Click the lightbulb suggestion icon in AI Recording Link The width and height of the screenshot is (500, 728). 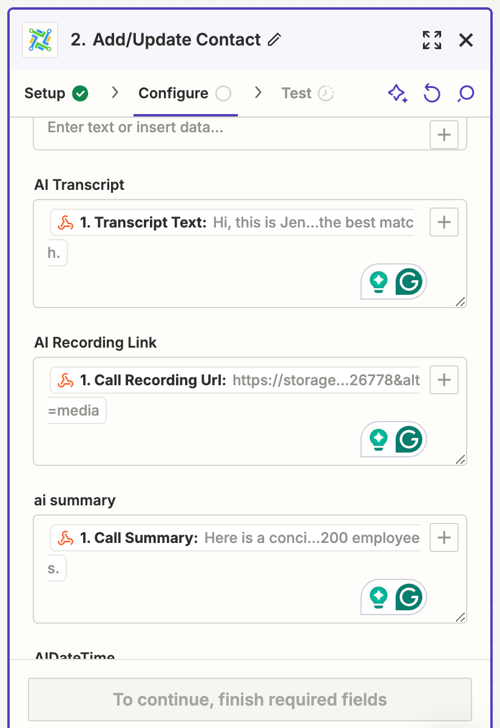(x=378, y=439)
